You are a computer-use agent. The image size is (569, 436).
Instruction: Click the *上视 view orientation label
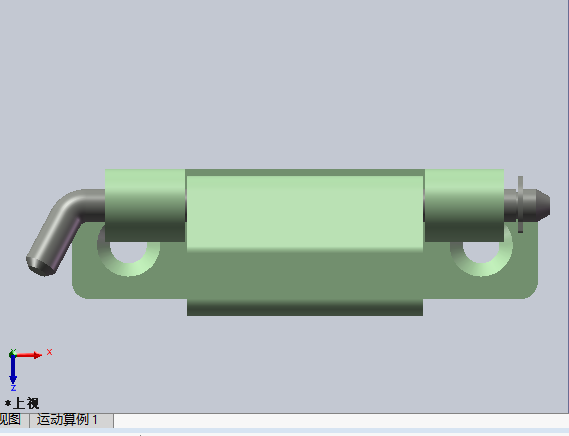pos(22,403)
